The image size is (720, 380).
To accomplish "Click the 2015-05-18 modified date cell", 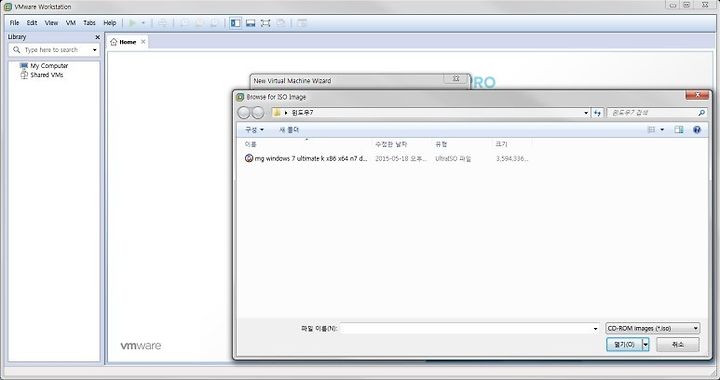I will point(400,159).
